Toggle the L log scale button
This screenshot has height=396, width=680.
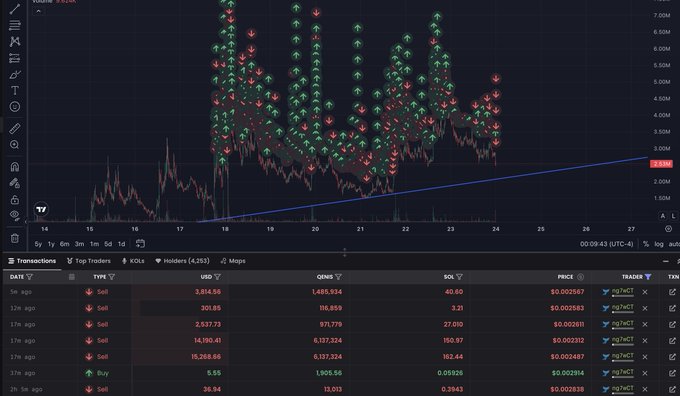673,216
